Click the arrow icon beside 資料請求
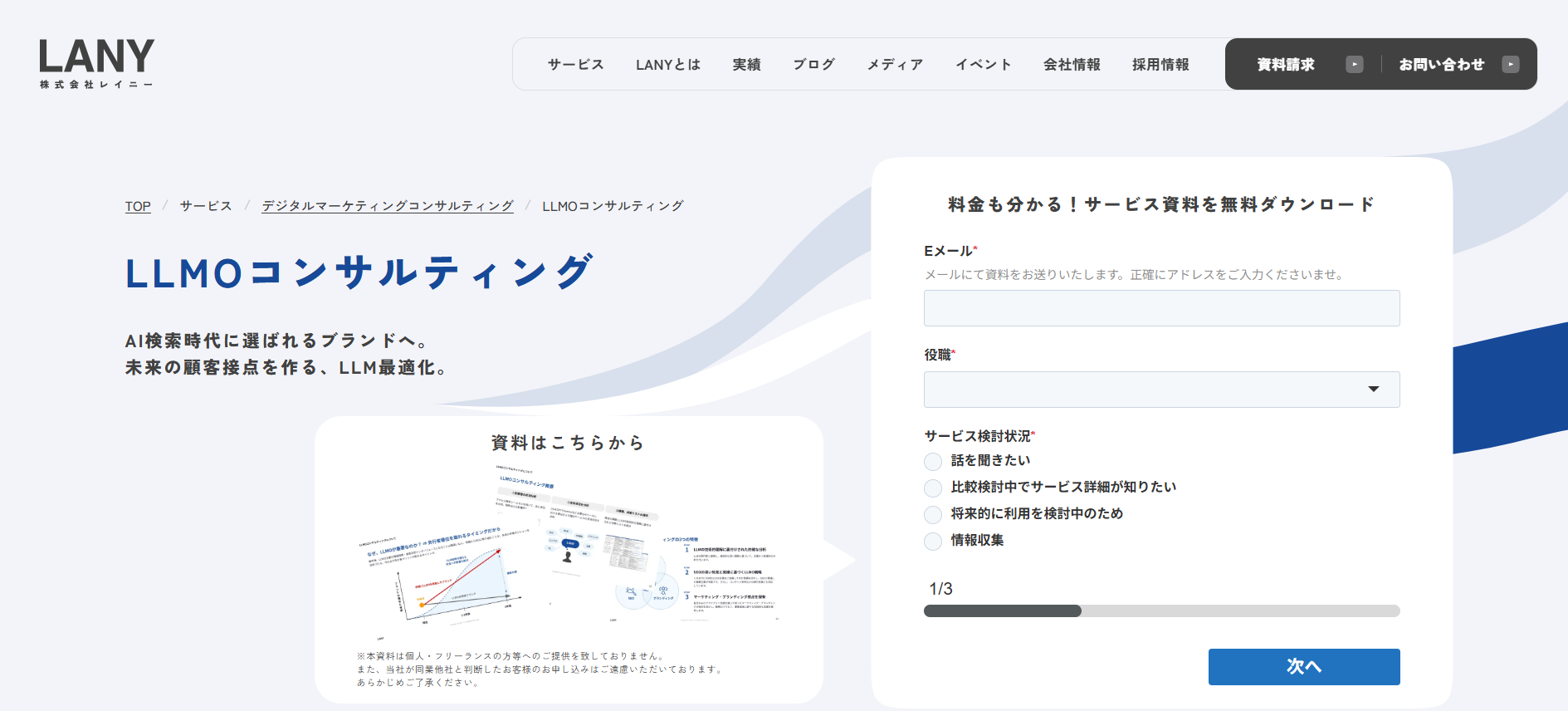 [x=1354, y=65]
